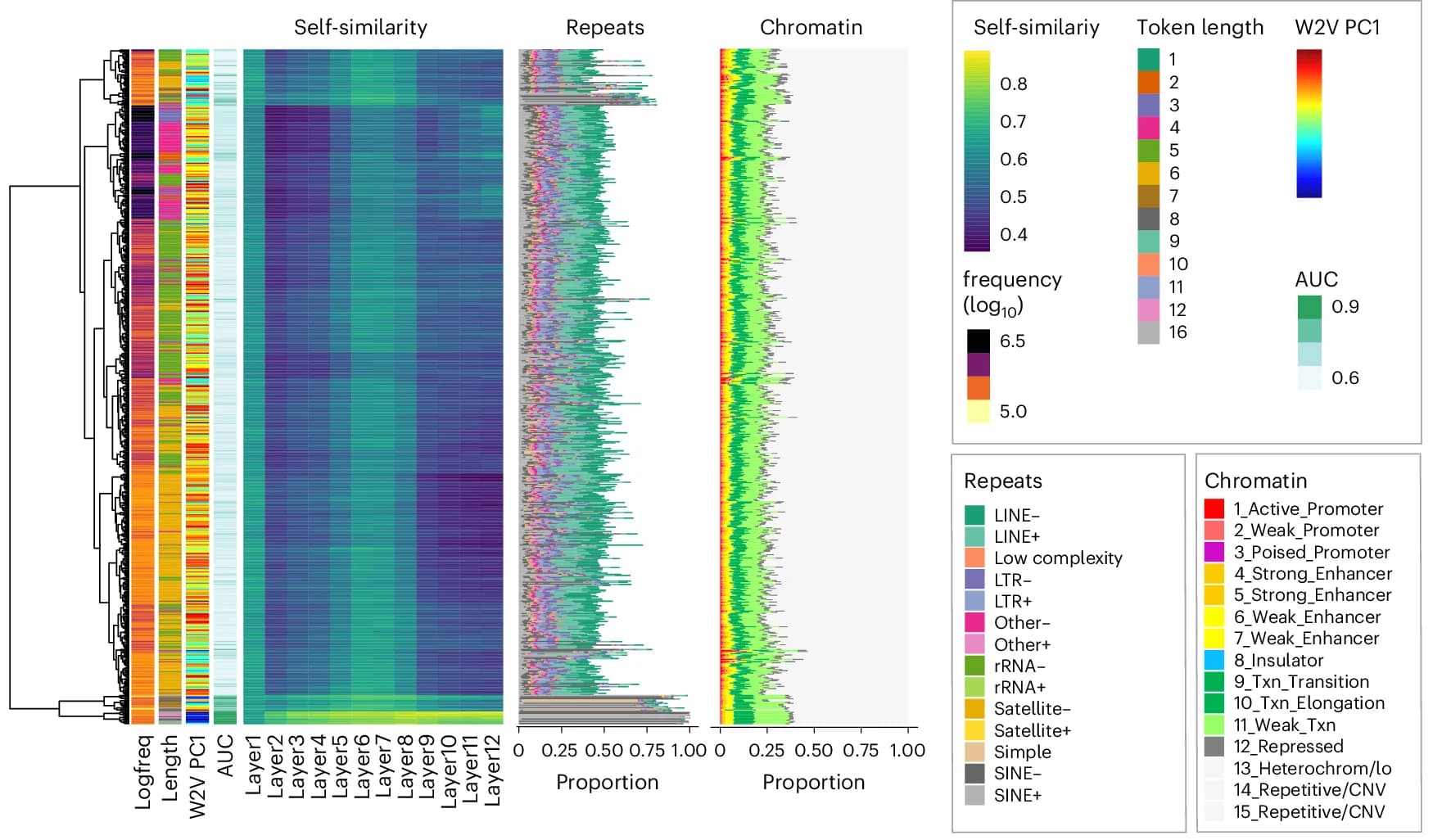
Task: Click the 13_Heterochrom/lo swatch
Action: pos(1214,768)
